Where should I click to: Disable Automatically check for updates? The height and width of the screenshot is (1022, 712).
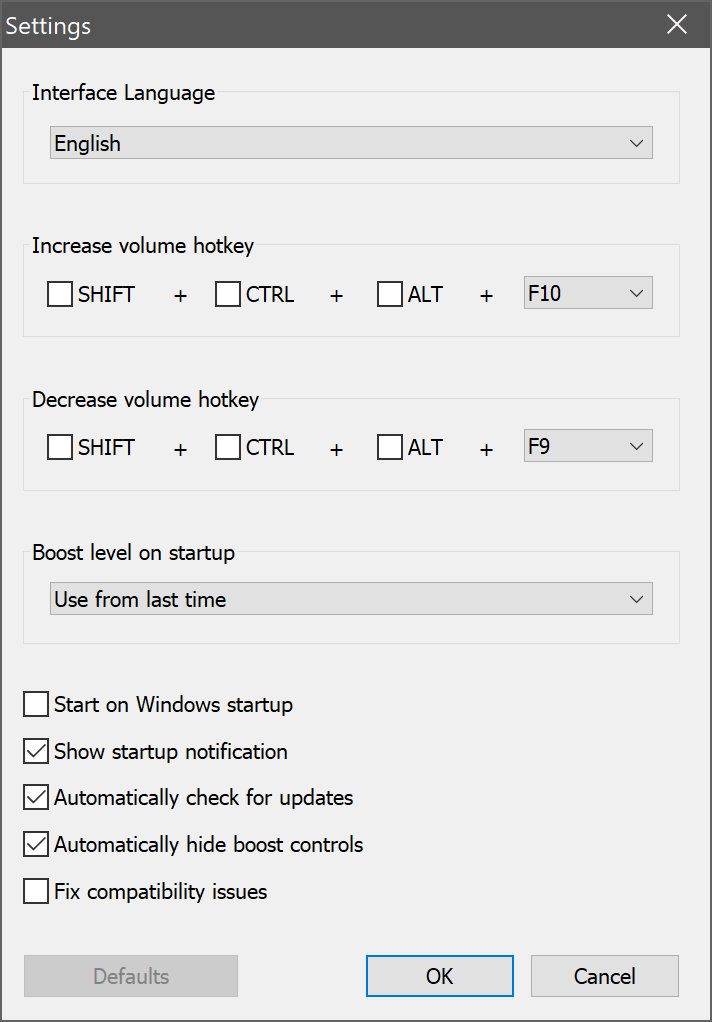tap(36, 798)
